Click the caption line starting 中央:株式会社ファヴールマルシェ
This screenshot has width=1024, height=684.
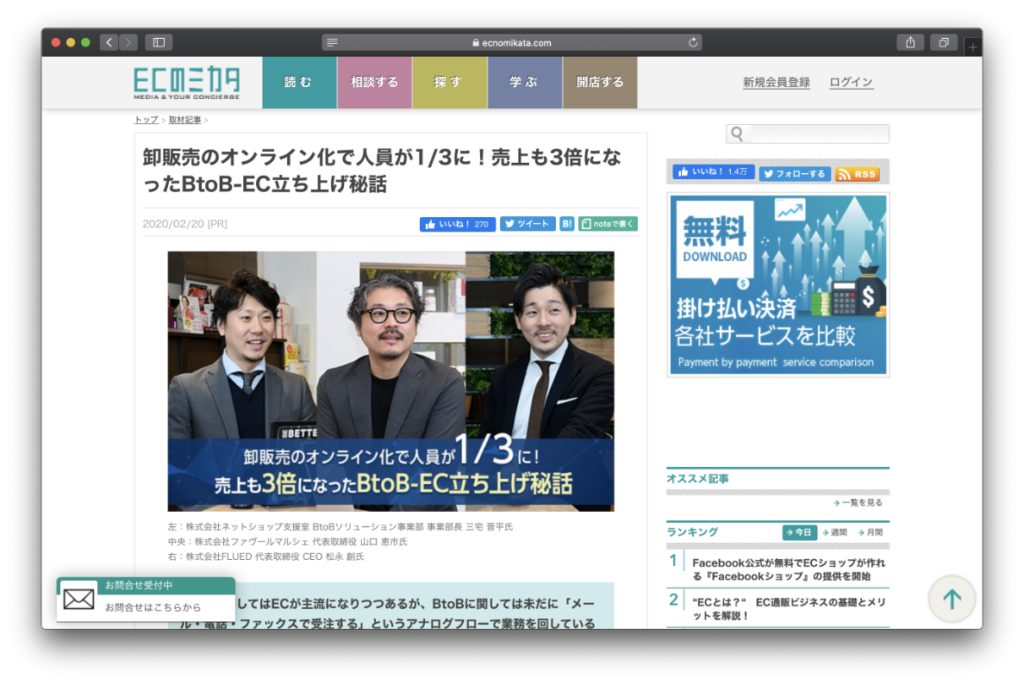[287, 542]
